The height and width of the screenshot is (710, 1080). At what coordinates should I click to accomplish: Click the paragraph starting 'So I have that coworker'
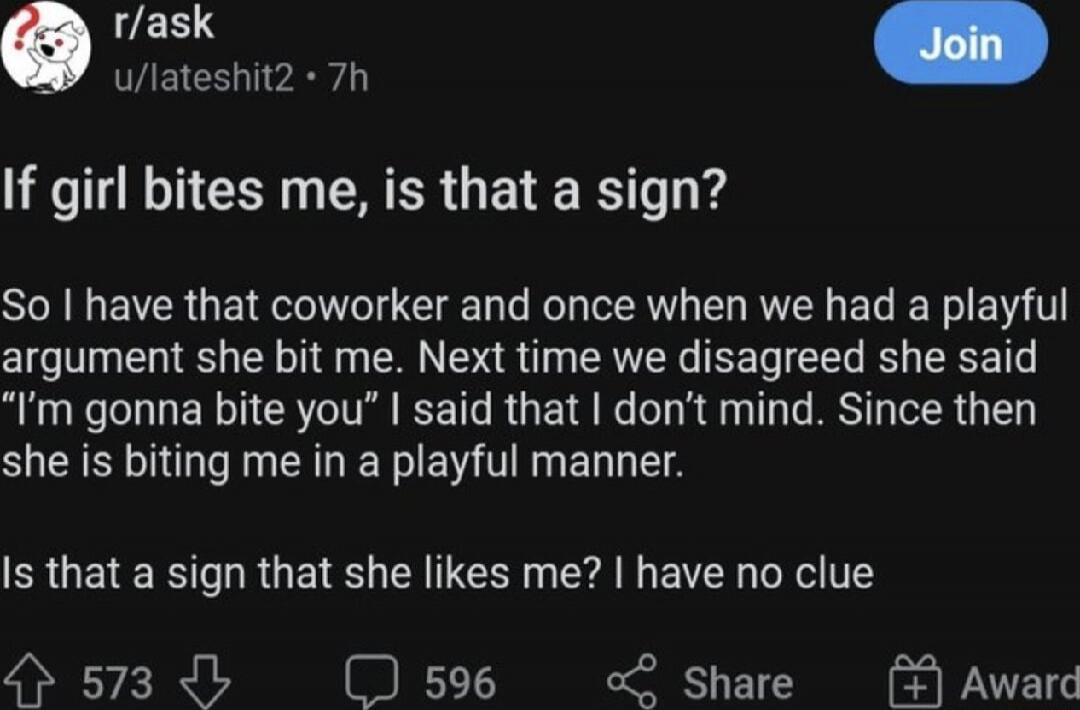click(x=534, y=384)
